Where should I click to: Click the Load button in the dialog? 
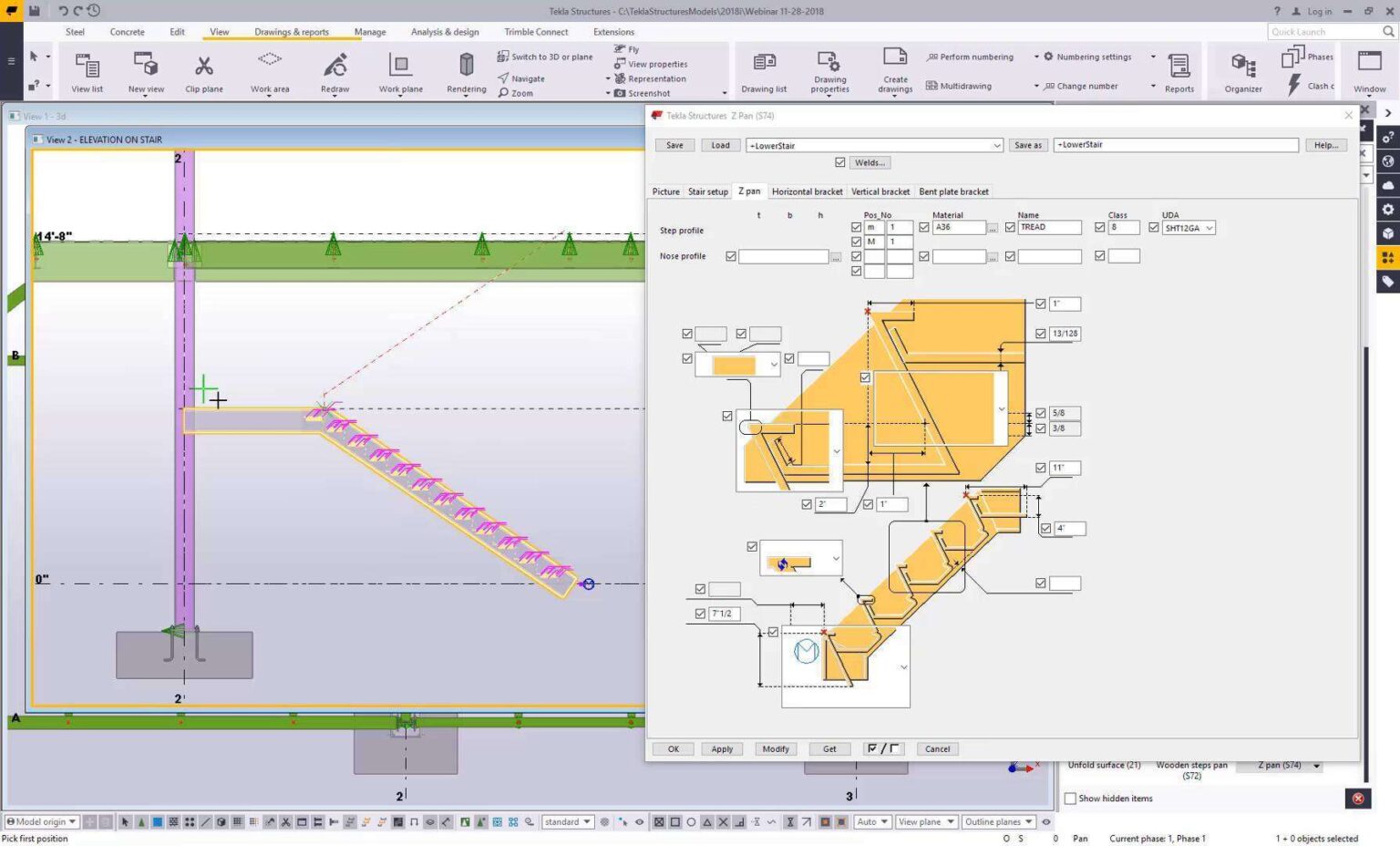click(x=720, y=145)
